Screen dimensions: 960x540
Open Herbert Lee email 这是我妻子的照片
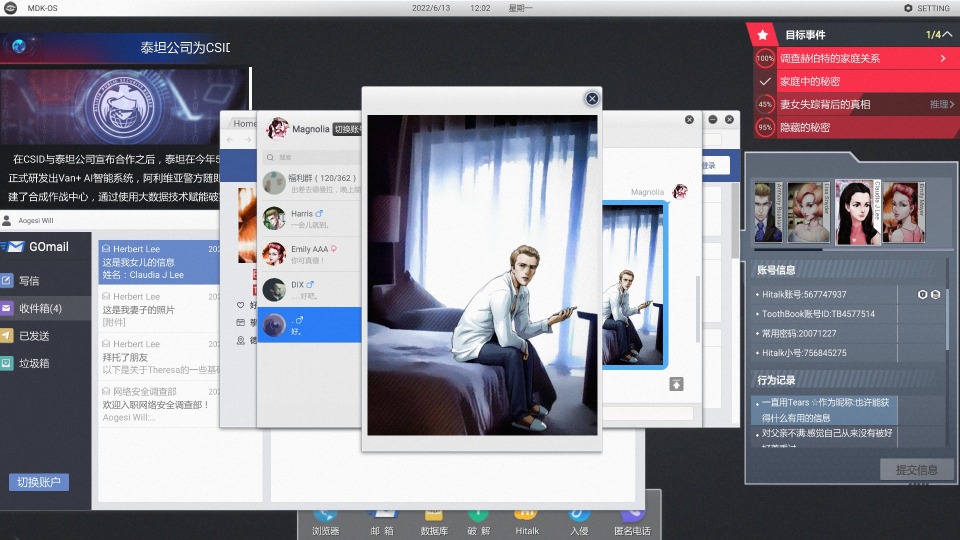click(x=159, y=309)
